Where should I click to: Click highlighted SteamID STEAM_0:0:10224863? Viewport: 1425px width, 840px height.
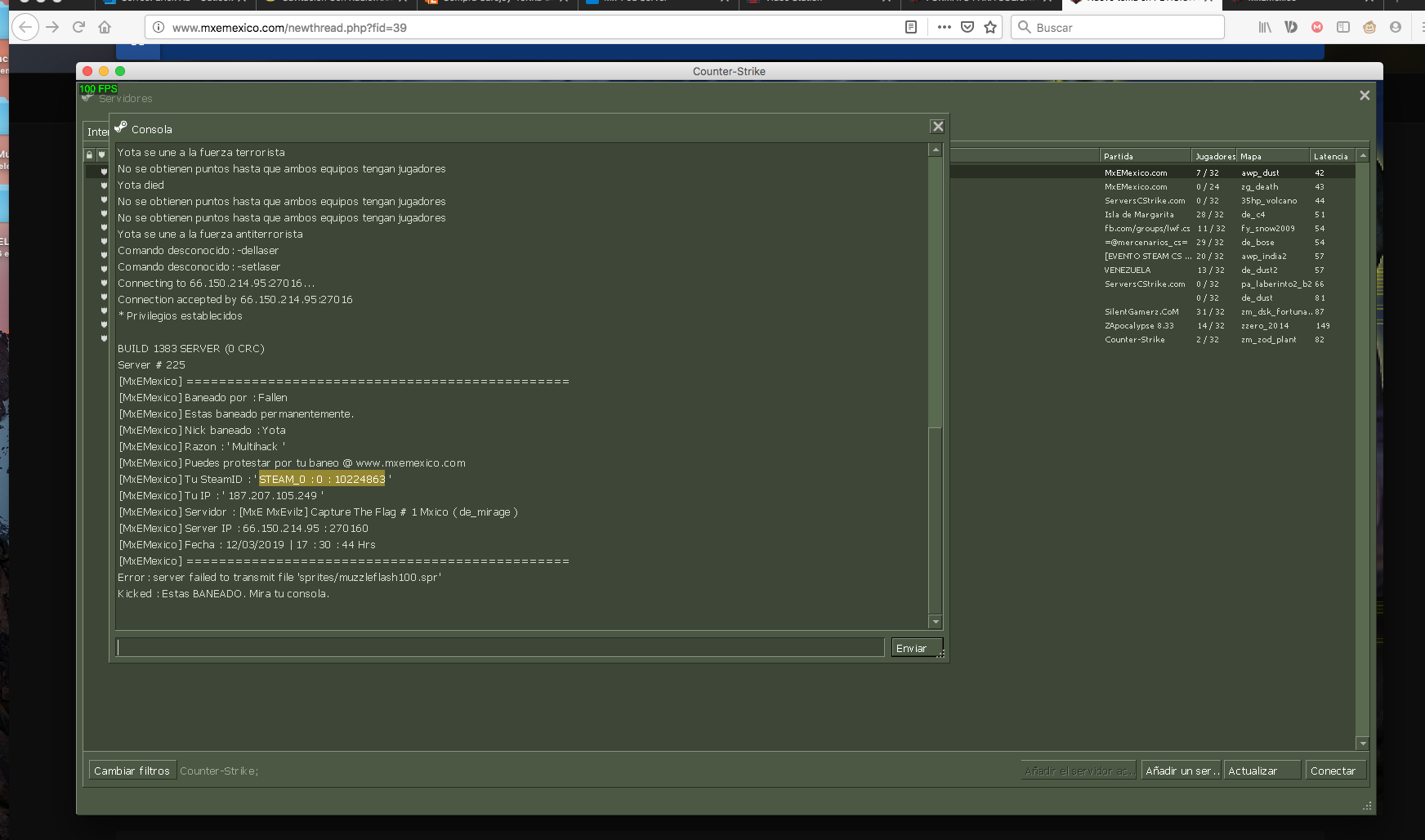point(322,479)
